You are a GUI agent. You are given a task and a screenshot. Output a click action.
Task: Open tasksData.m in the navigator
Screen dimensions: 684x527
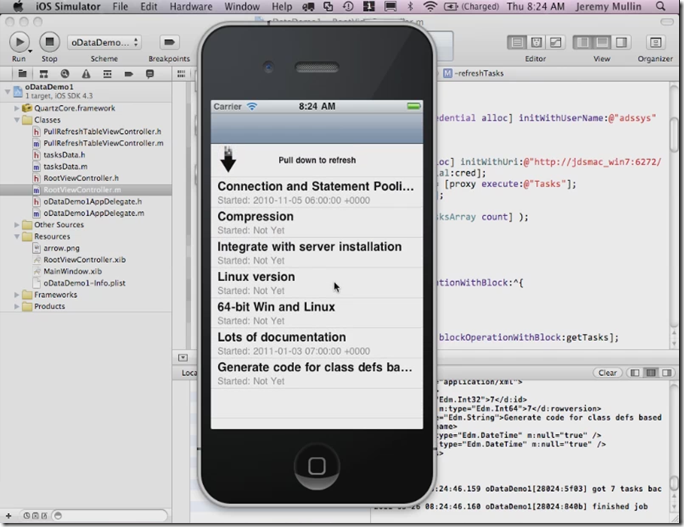pos(65,167)
